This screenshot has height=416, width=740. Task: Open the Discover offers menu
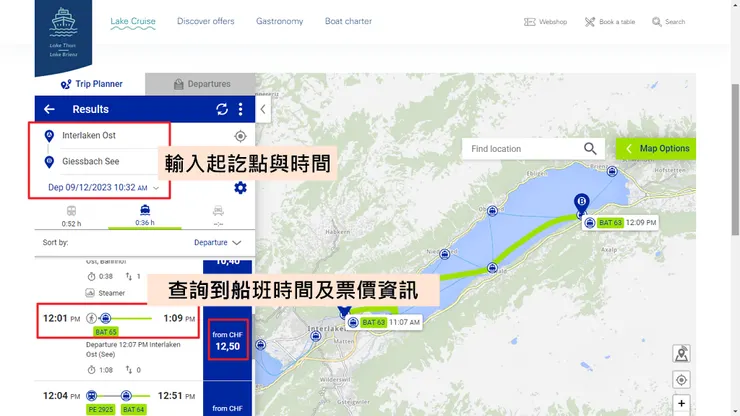click(205, 21)
